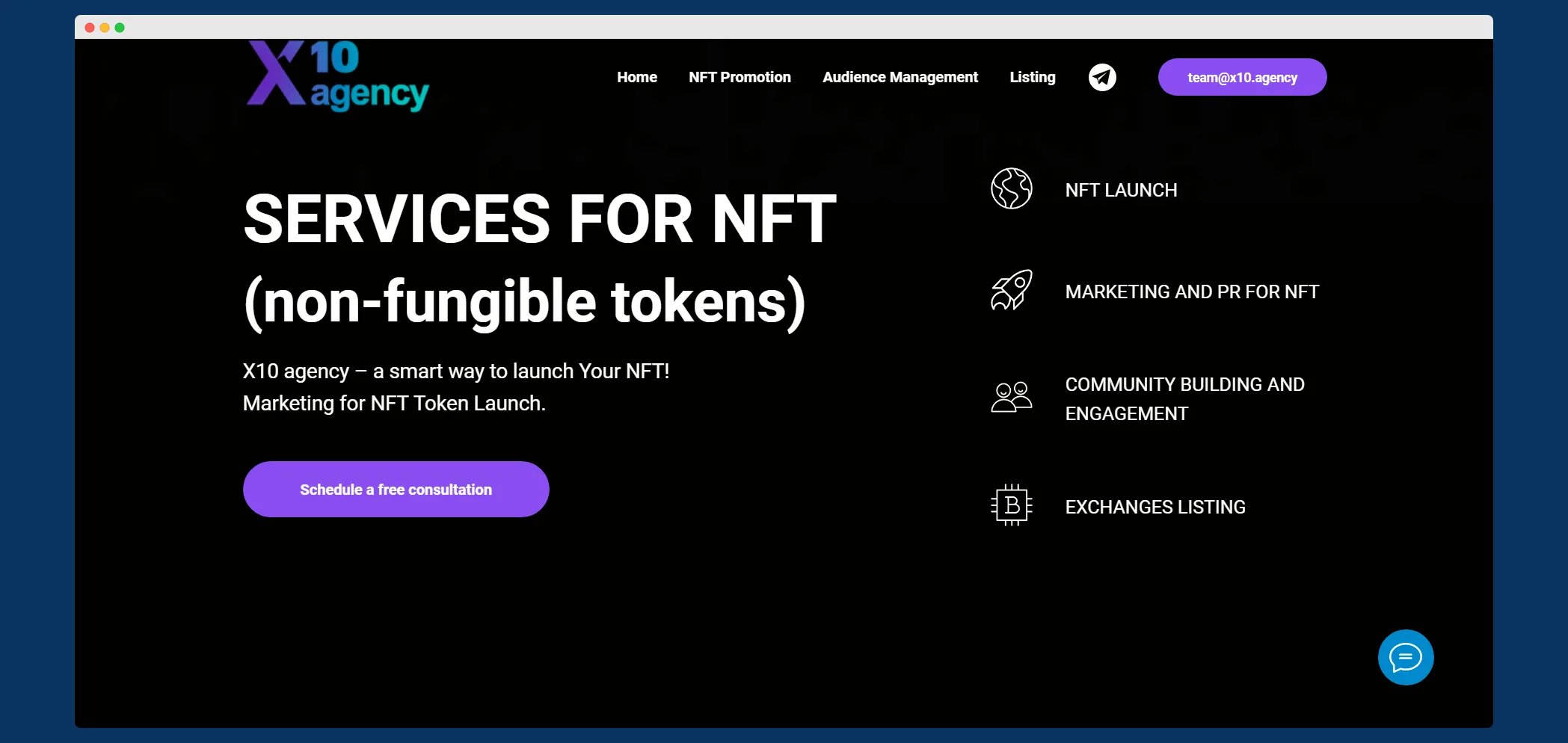Open the Listing navigation item

(1032, 77)
